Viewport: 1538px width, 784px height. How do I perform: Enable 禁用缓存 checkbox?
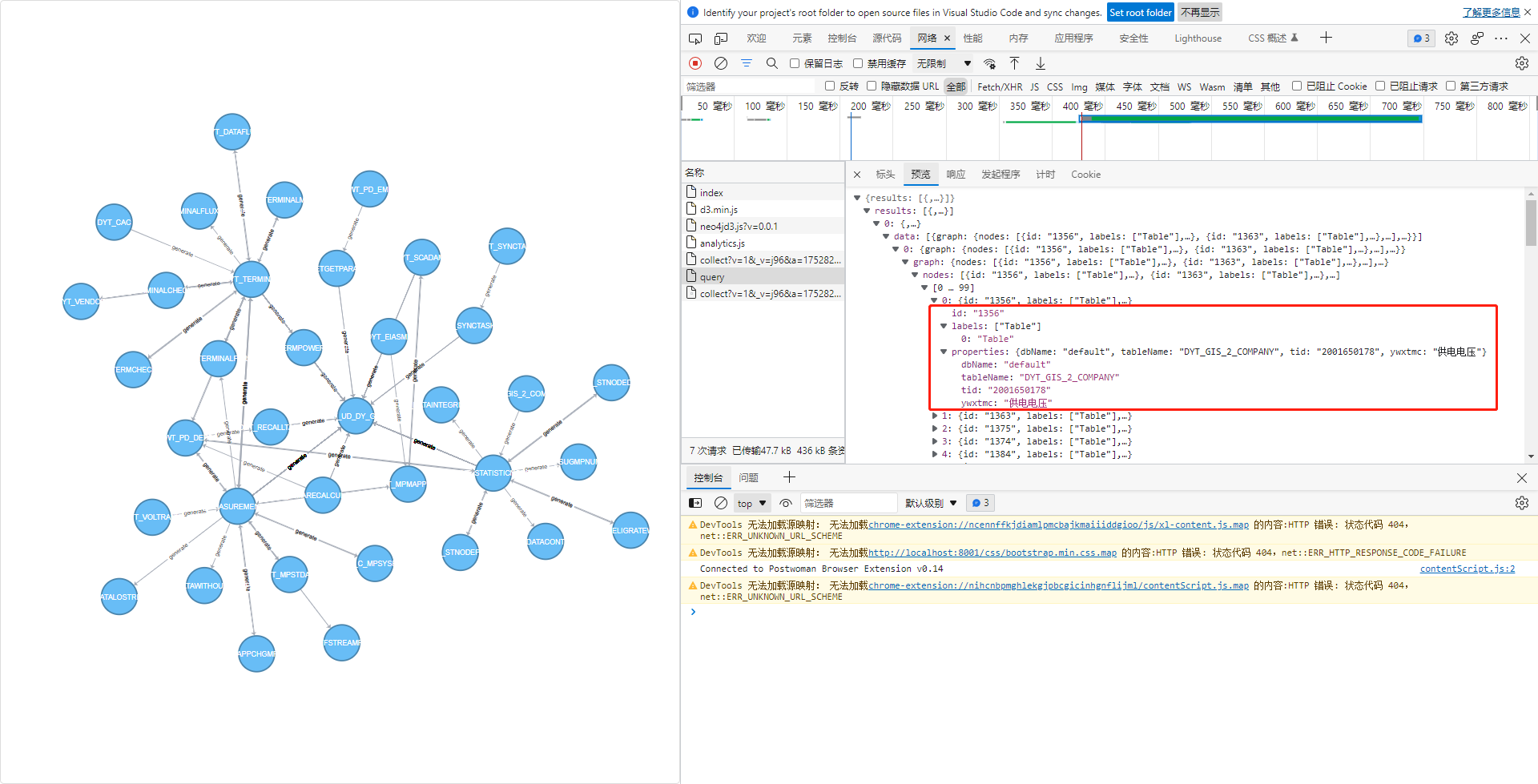coord(858,63)
